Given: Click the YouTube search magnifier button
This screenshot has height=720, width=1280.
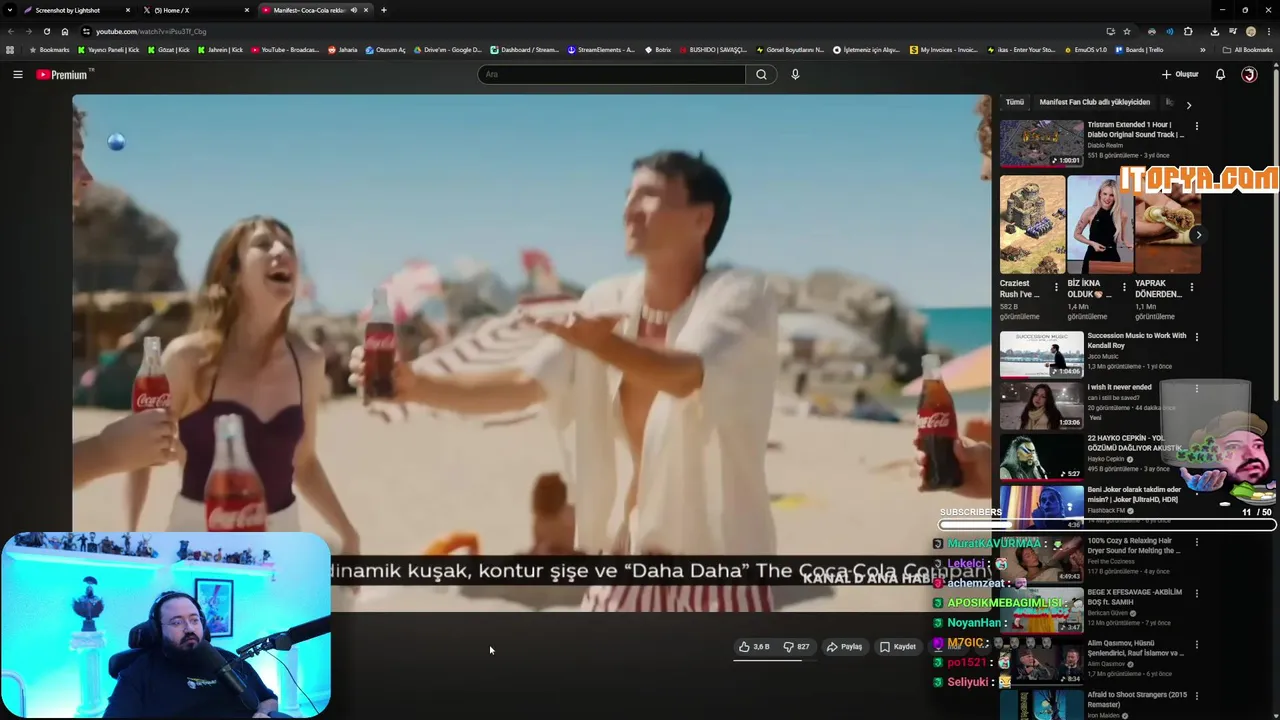Looking at the screenshot, I should click(761, 74).
